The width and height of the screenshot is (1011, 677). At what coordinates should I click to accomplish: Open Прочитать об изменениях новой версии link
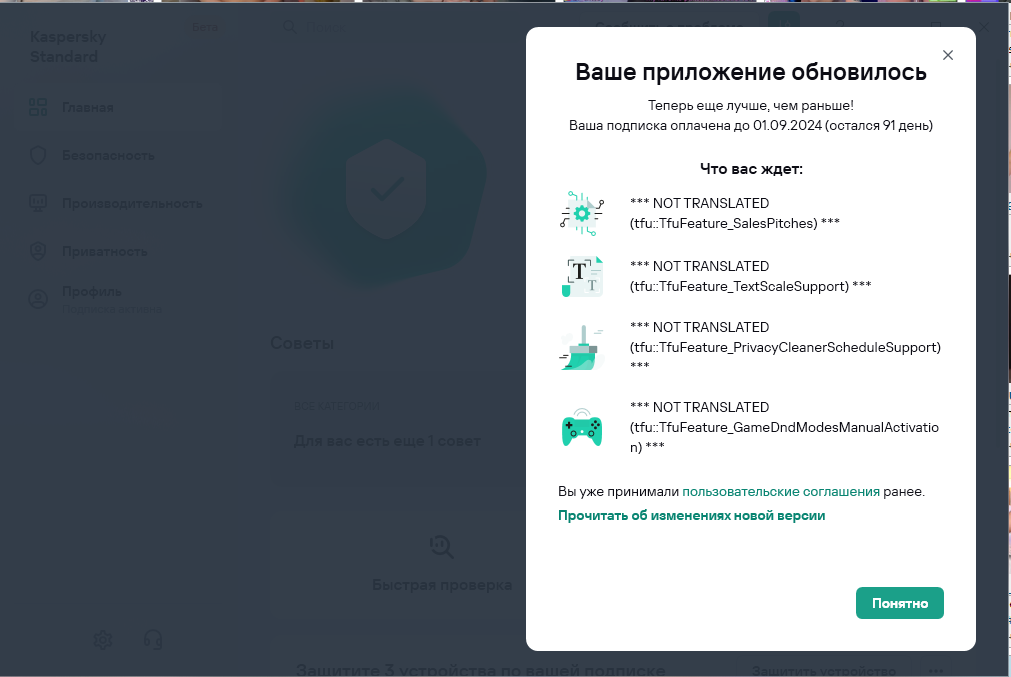coord(691,516)
